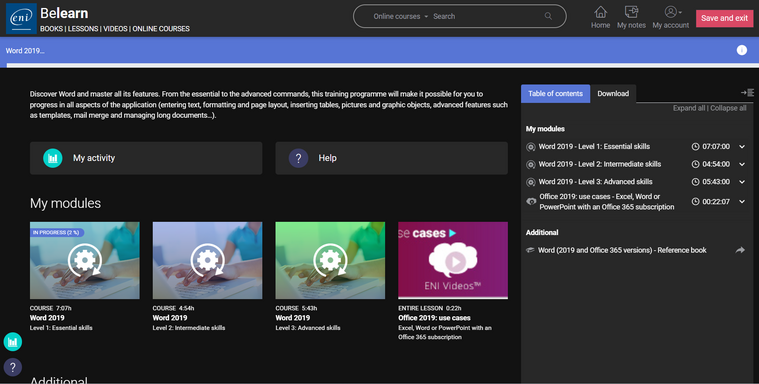
Task: Click module icon beside Word 2019 Level 1 row
Action: pos(531,147)
